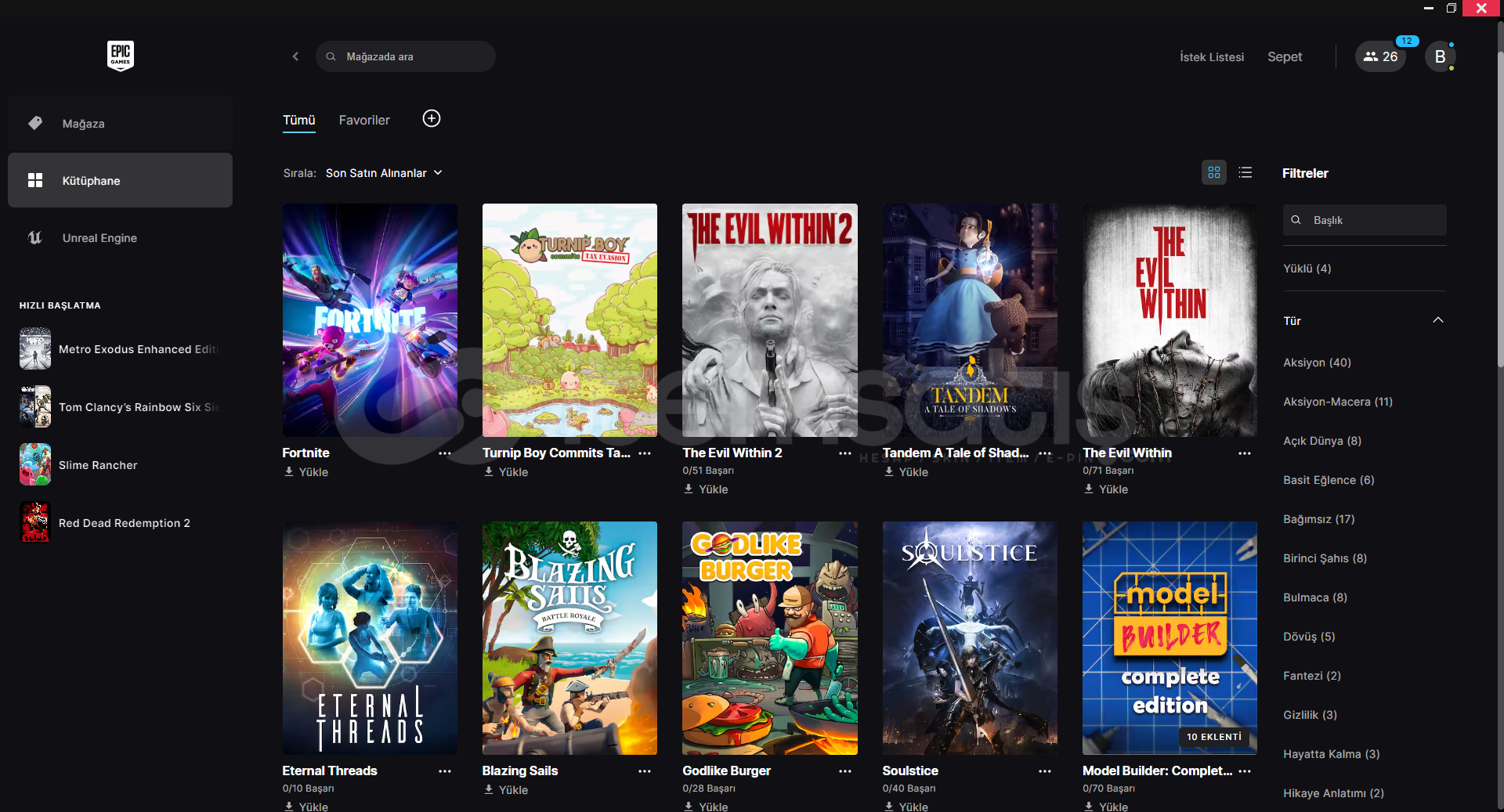Click the Kütüphane grid icon in sidebar
Screen dimensions: 1504x812
(35, 180)
